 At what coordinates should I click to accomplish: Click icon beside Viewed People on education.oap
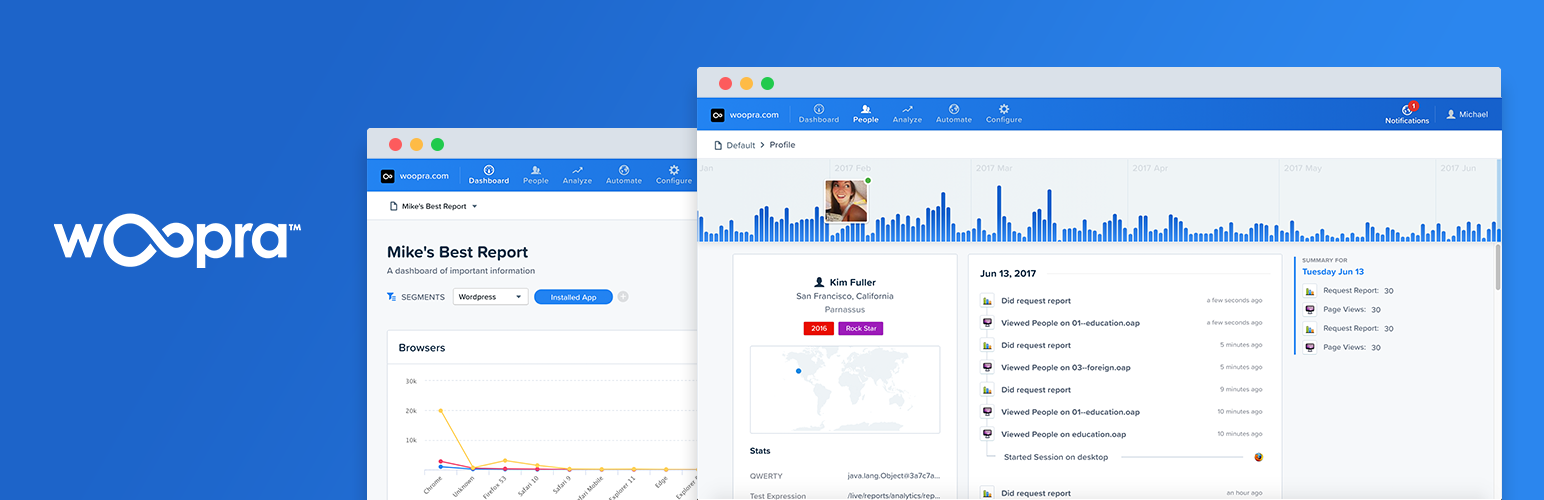987,434
